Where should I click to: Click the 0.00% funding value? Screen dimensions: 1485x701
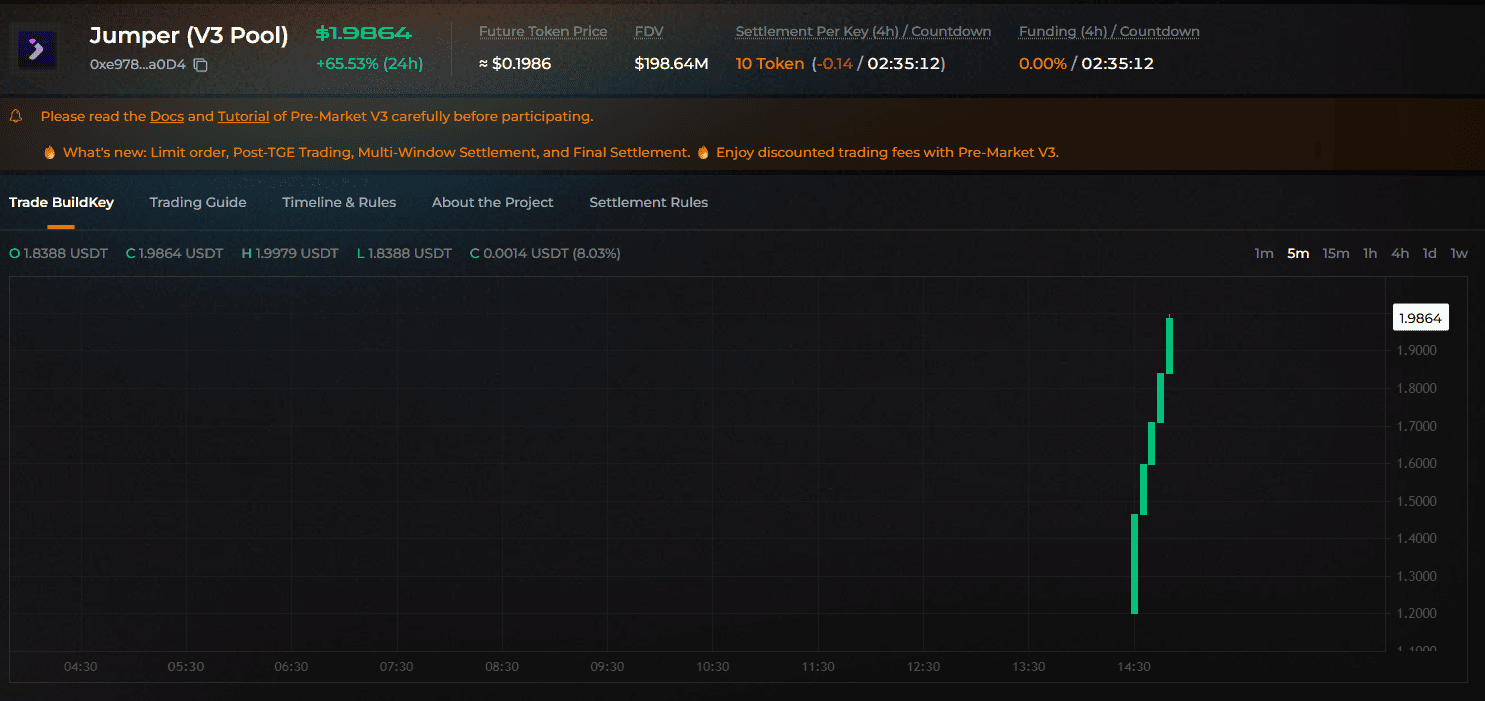[x=1043, y=64]
